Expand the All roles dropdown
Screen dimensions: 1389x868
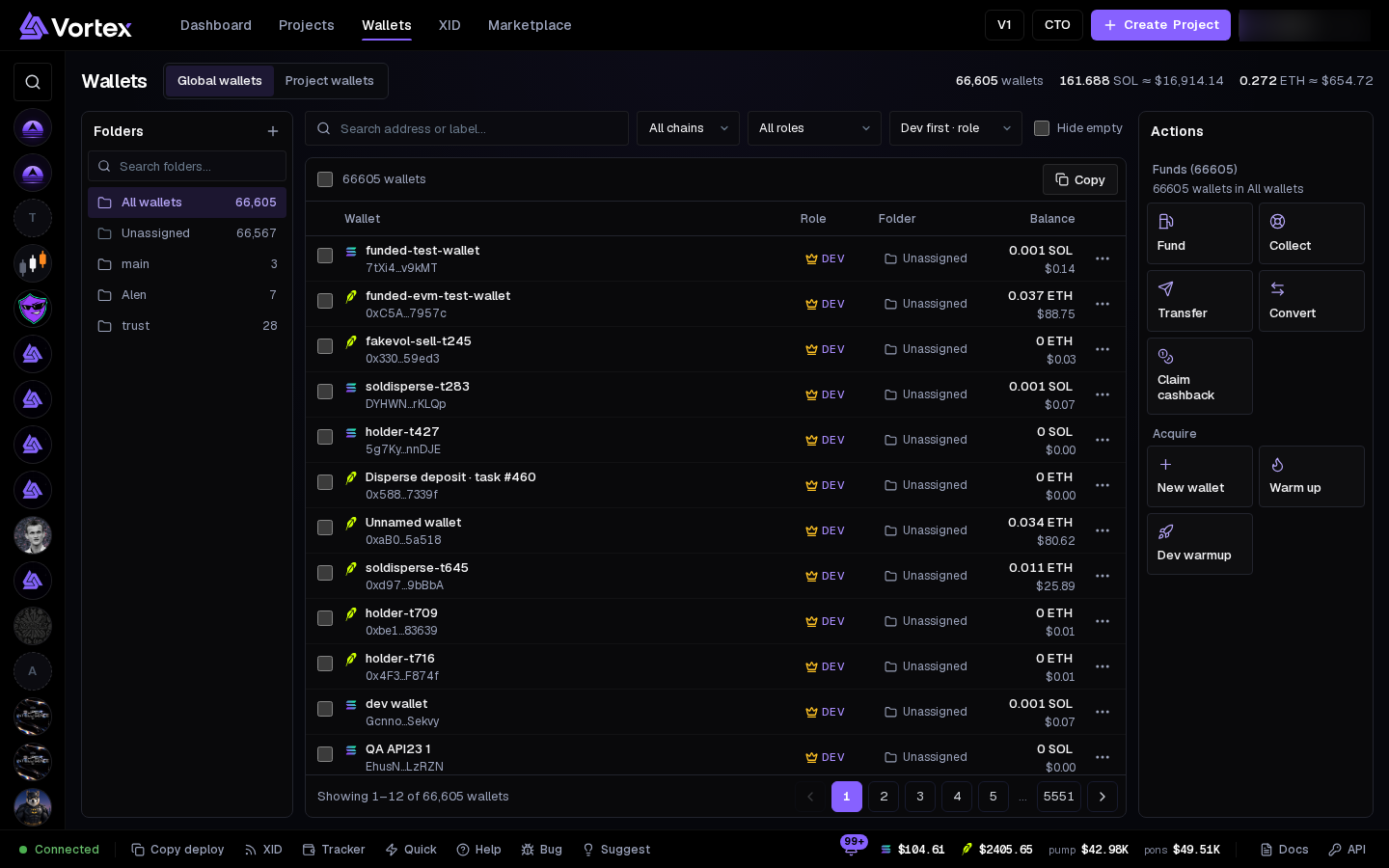point(814,128)
